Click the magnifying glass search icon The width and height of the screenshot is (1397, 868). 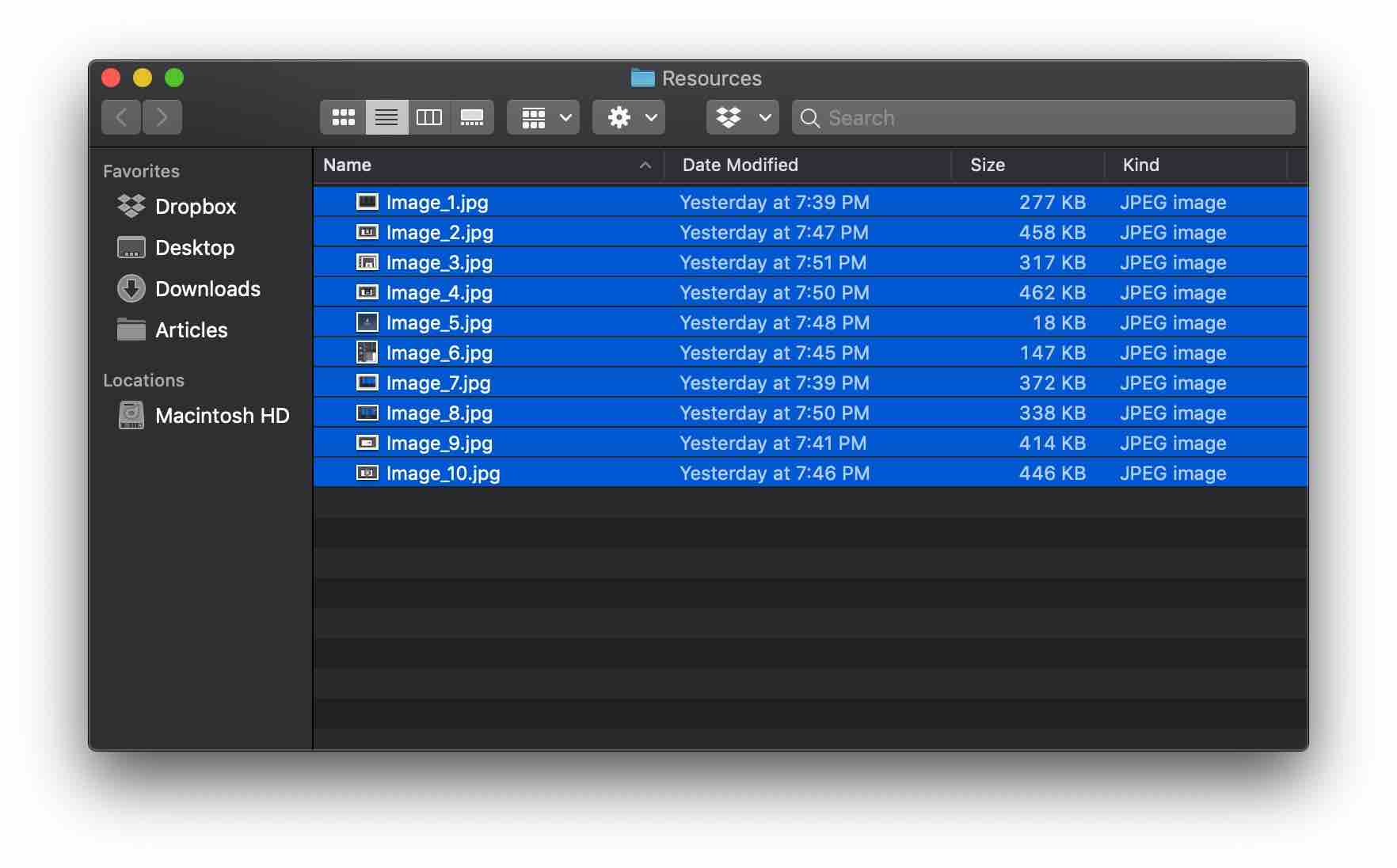pos(810,118)
